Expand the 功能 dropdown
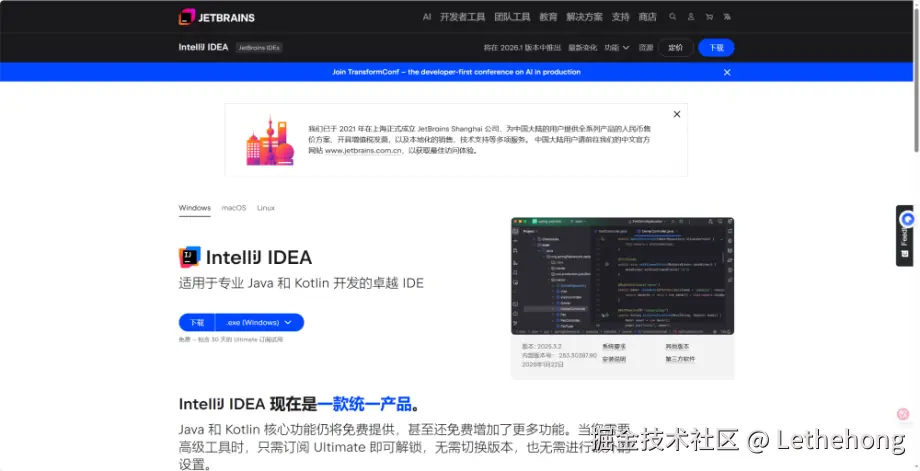 pyautogui.click(x=617, y=48)
